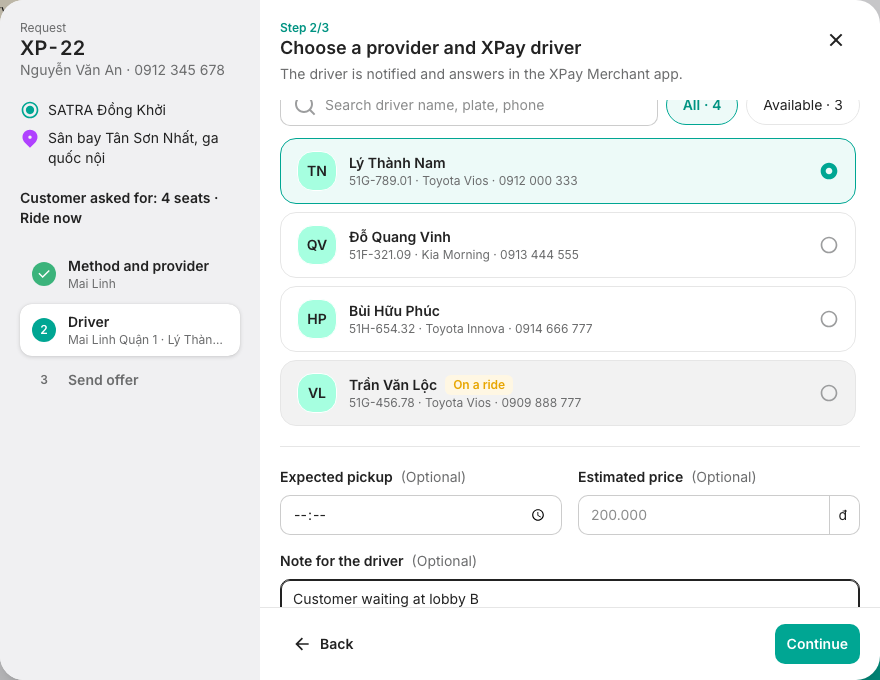
Task: Click the SATRA Đồng Khởi pickup text
Action: 107,110
